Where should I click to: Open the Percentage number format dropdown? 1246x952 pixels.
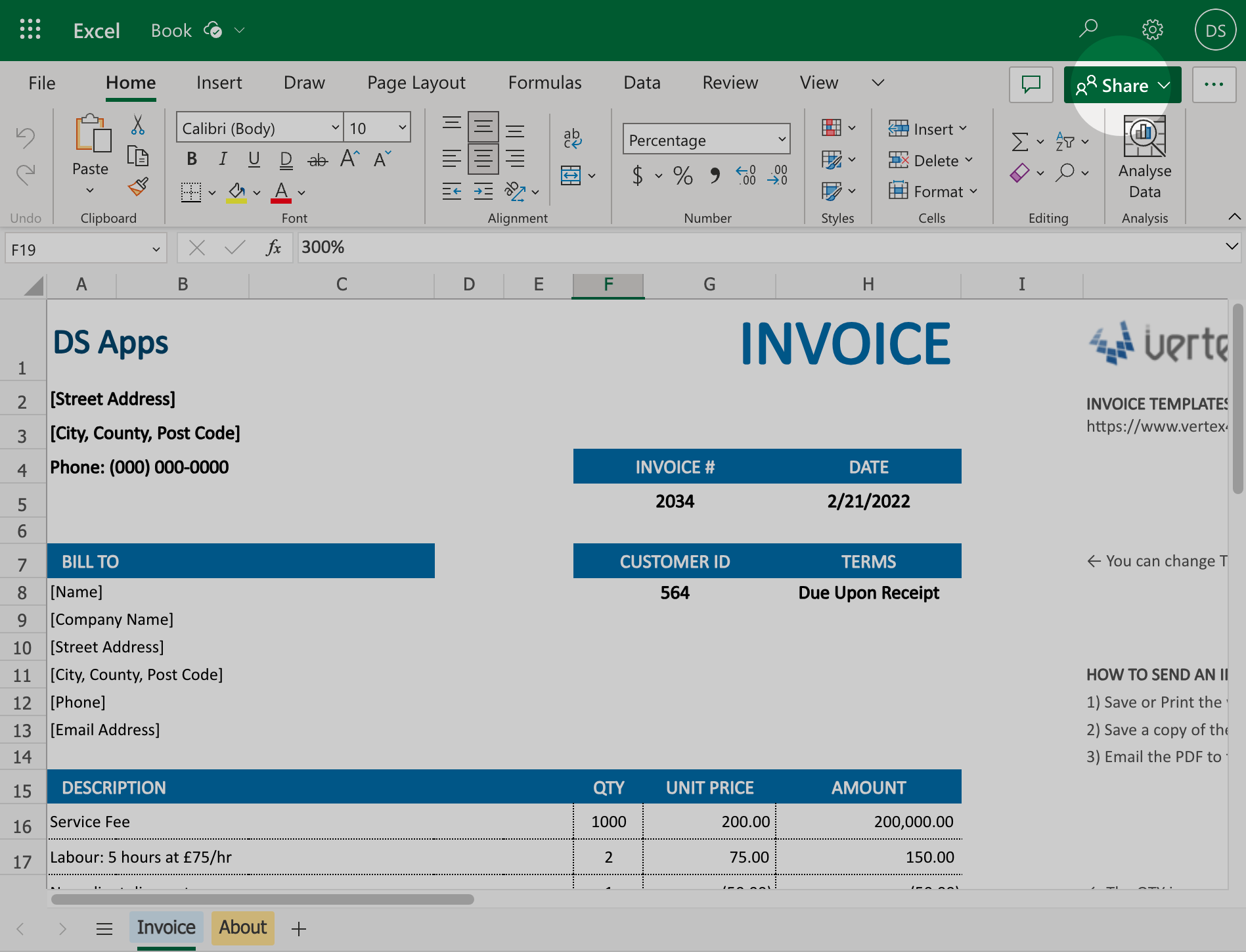706,140
